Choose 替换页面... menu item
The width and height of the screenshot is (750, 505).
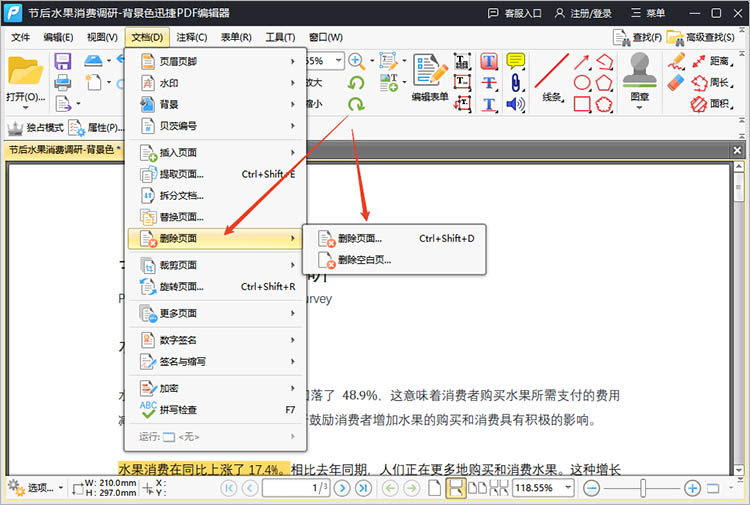[x=217, y=217]
